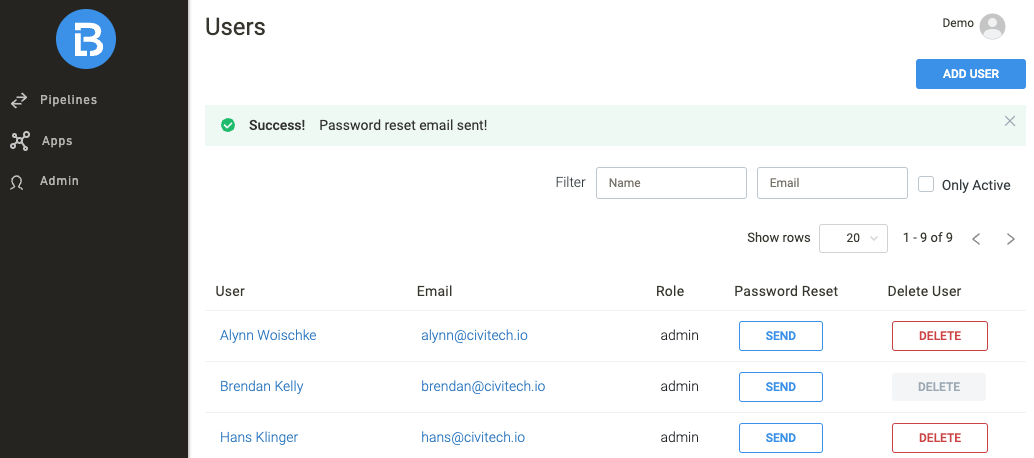Viewport: 1034px width, 458px height.
Task: Go to the previous page arrow
Action: 977,239
